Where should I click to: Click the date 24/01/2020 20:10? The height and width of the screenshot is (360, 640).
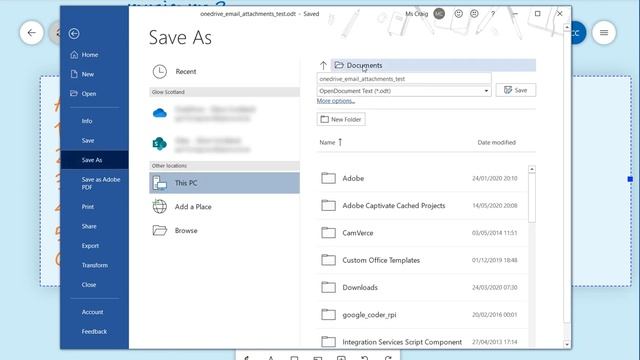[x=495, y=178]
